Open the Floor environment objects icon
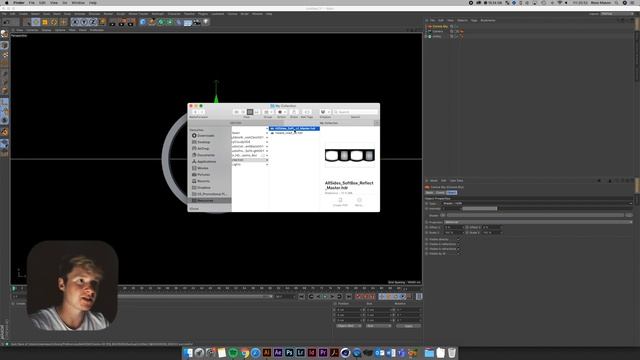 click(x=188, y=22)
